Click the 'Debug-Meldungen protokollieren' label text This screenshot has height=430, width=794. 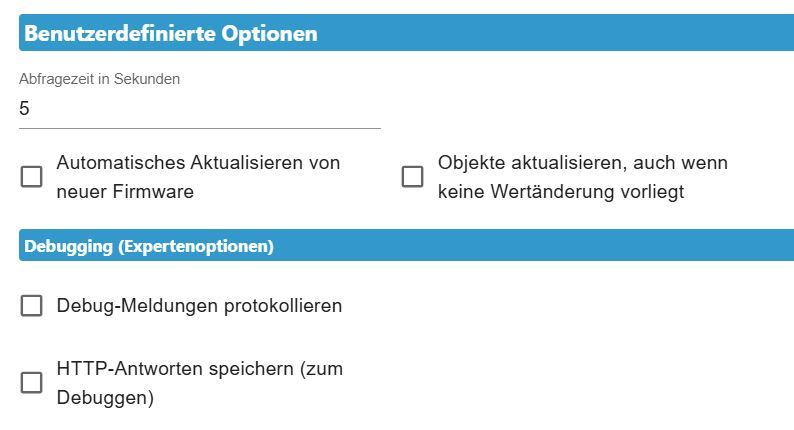tap(199, 306)
